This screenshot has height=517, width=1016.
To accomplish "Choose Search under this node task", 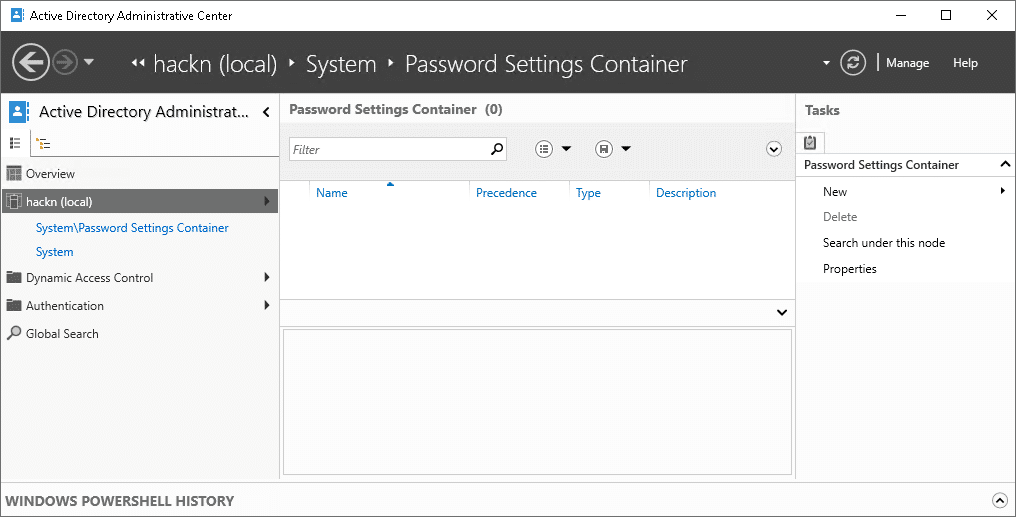I will click(884, 243).
